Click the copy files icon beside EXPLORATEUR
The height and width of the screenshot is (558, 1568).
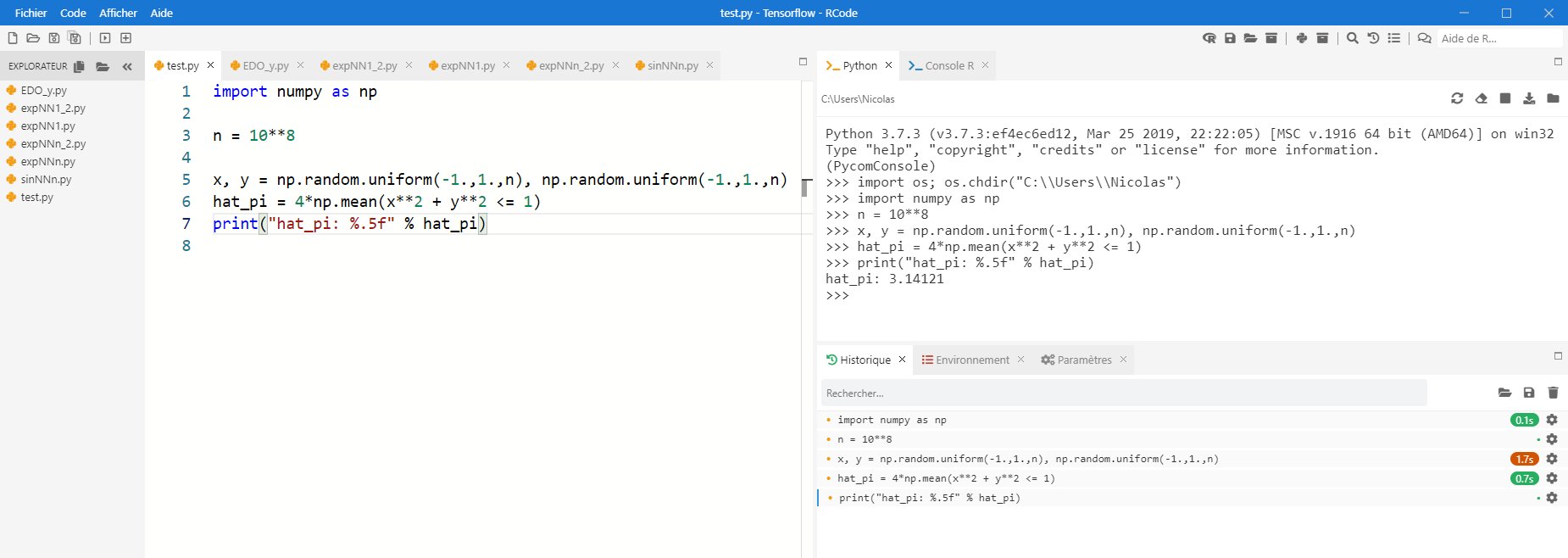(x=79, y=66)
